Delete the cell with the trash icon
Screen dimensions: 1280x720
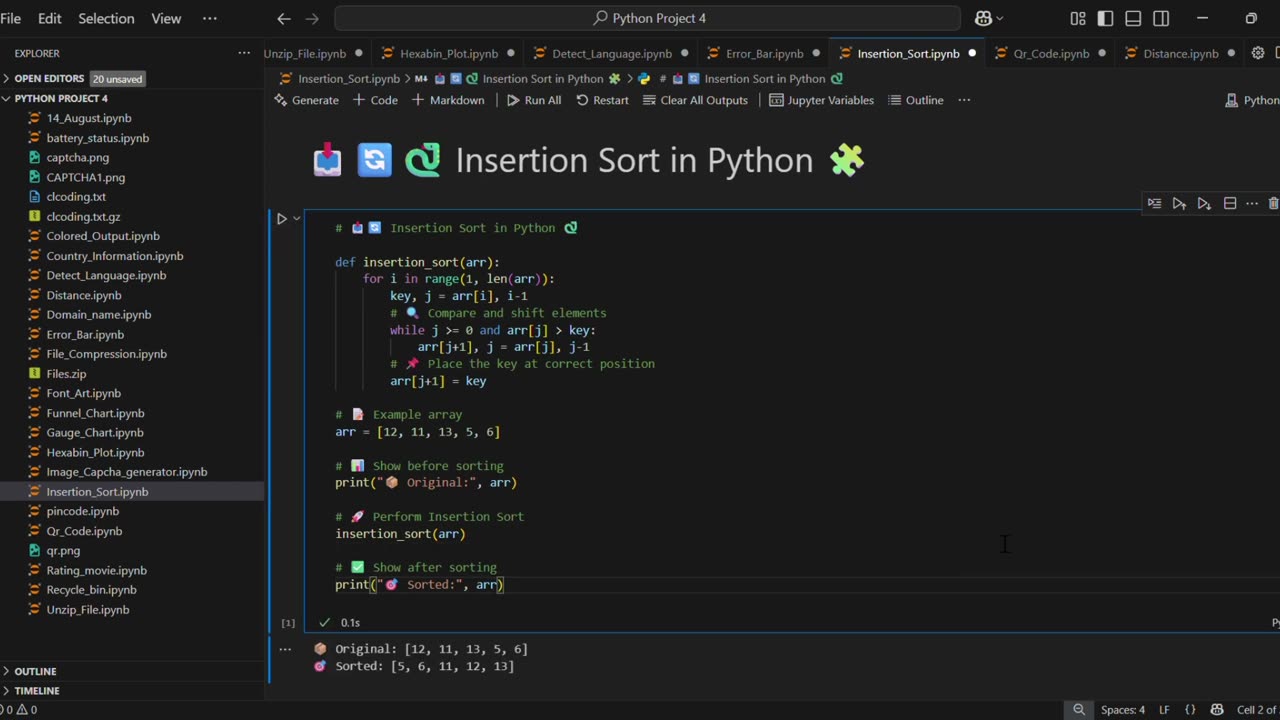pyautogui.click(x=1273, y=203)
